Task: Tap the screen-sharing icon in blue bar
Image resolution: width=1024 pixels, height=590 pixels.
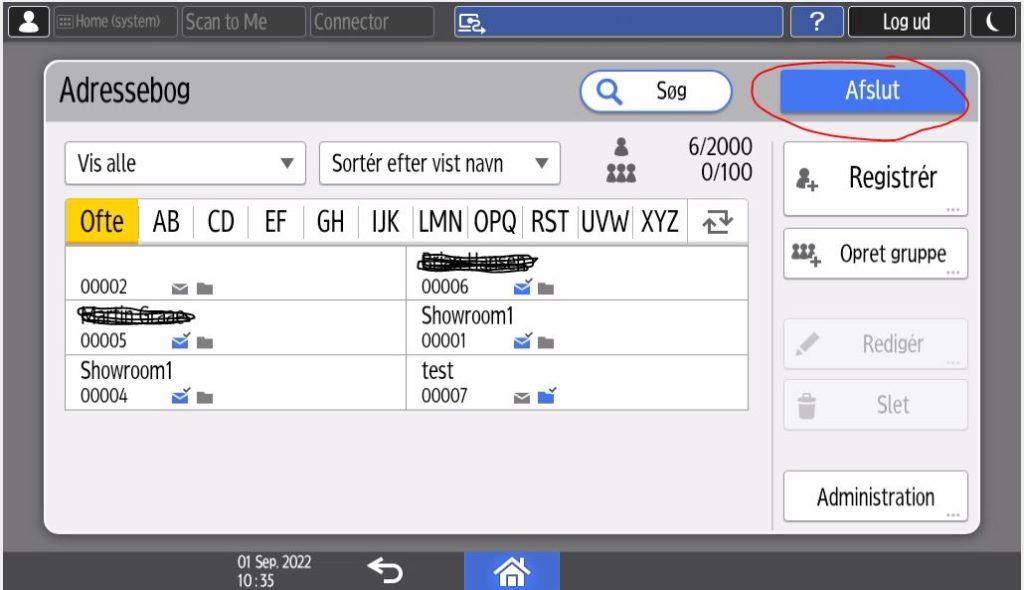Action: (x=470, y=23)
